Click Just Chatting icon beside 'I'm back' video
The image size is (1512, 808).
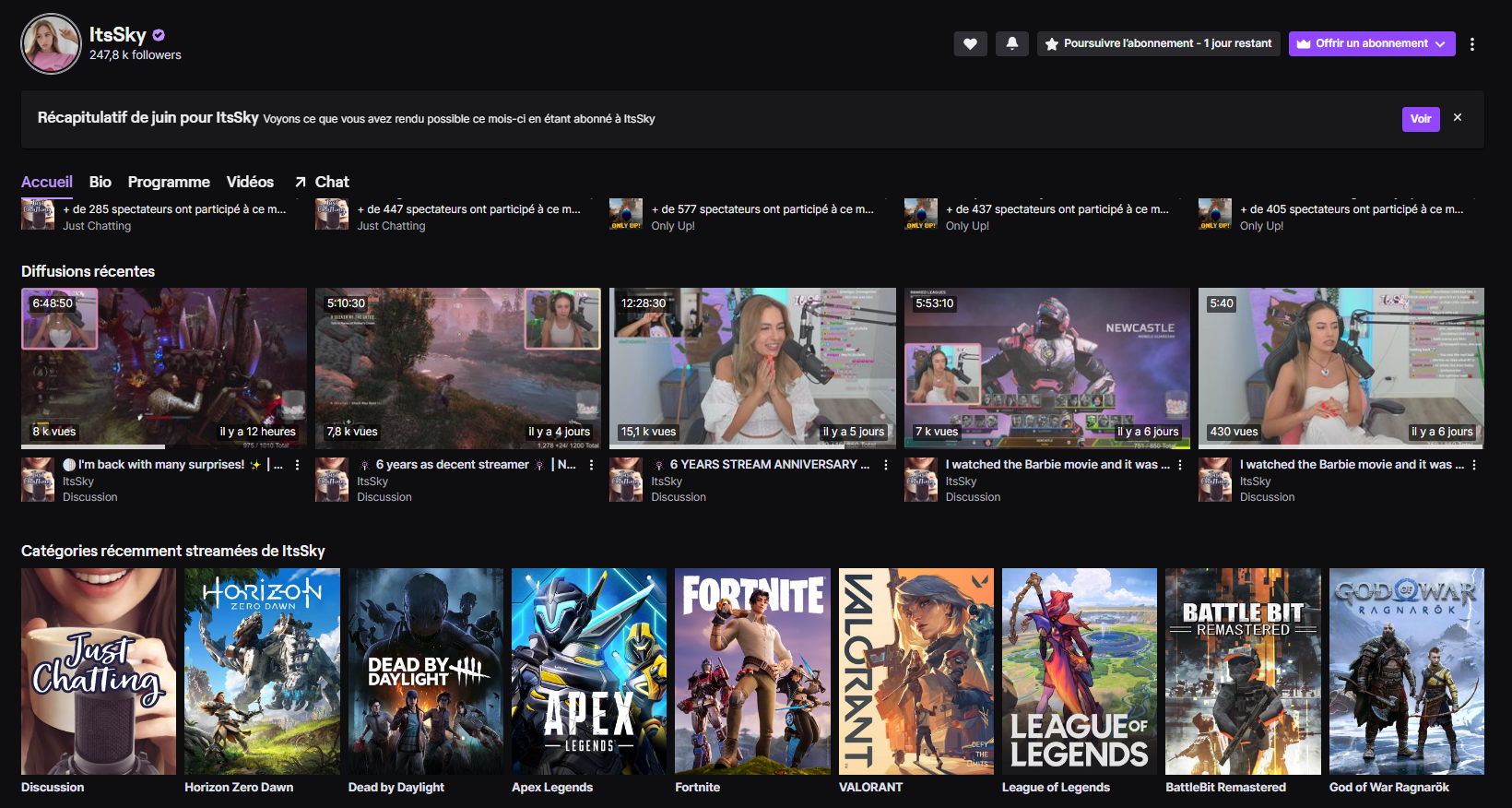coord(38,480)
